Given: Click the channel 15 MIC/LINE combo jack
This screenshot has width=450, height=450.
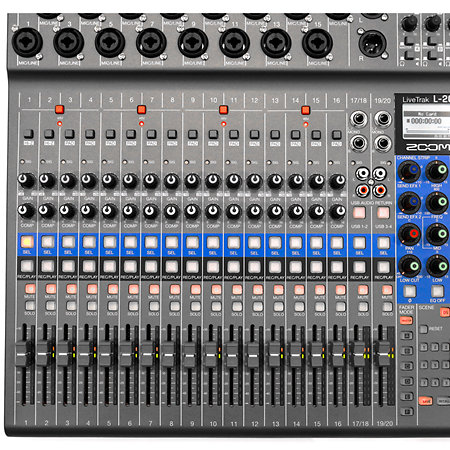Looking at the screenshot, I should [x=317, y=43].
